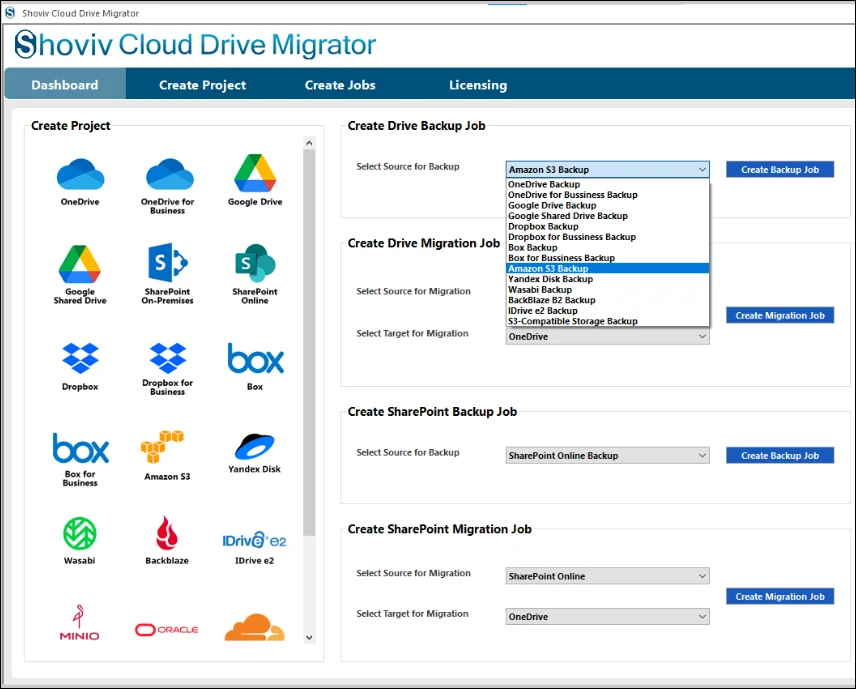Viewport: 856px width, 689px height.
Task: Open the Licensing tab
Action: point(478,85)
